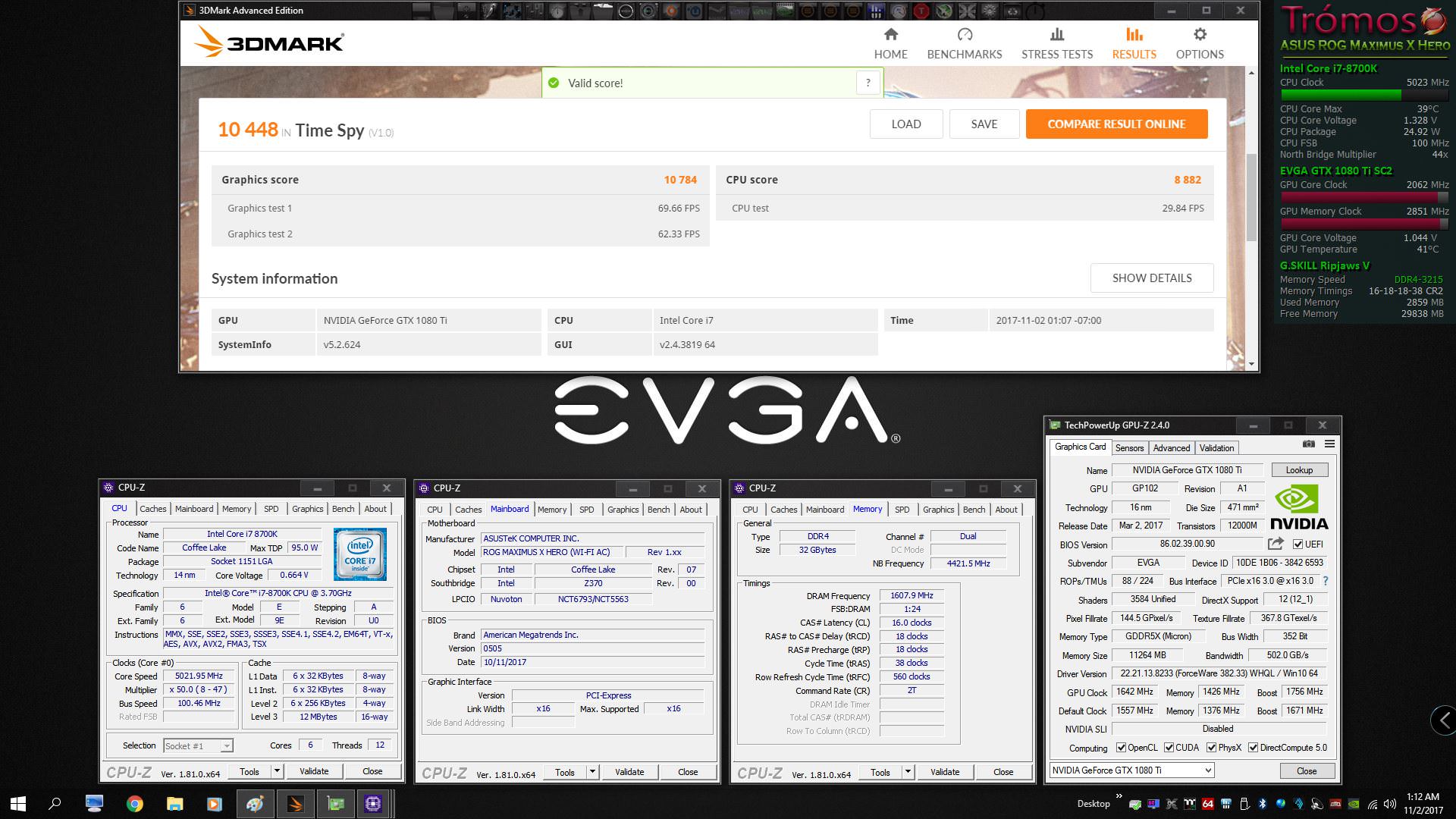Click the SAVE button in 3DMark

pyautogui.click(x=984, y=124)
